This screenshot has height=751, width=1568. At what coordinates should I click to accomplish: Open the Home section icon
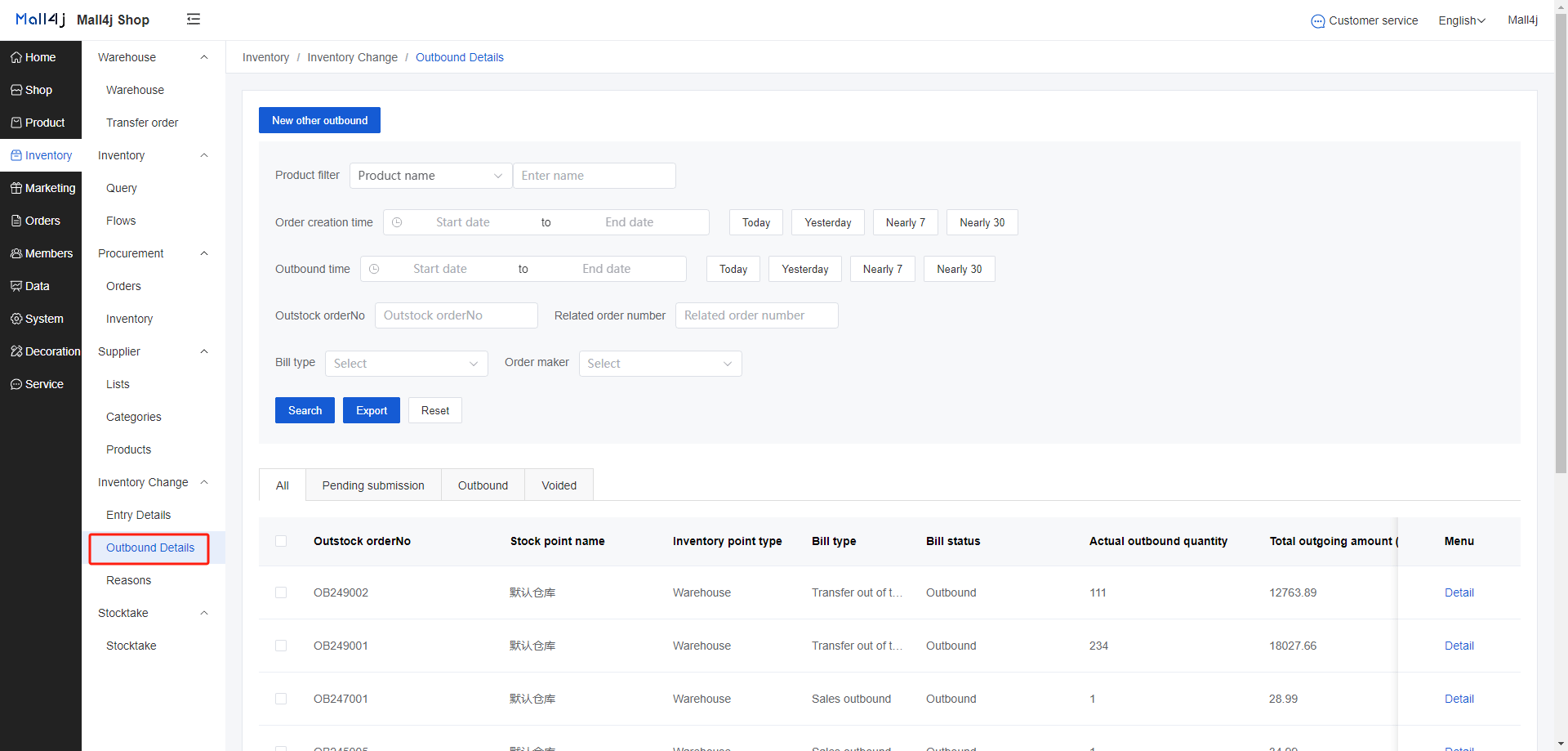pos(16,57)
